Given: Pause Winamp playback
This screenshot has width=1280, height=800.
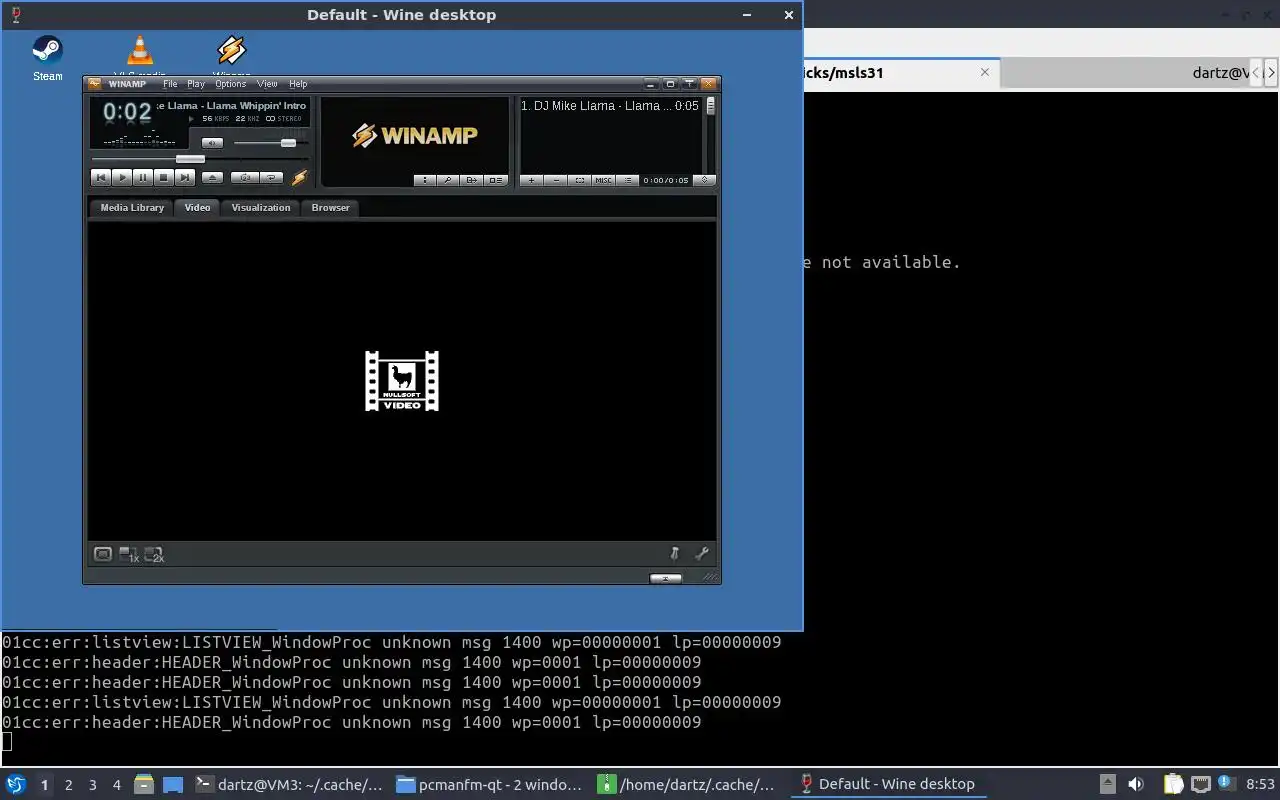Looking at the screenshot, I should (142, 178).
